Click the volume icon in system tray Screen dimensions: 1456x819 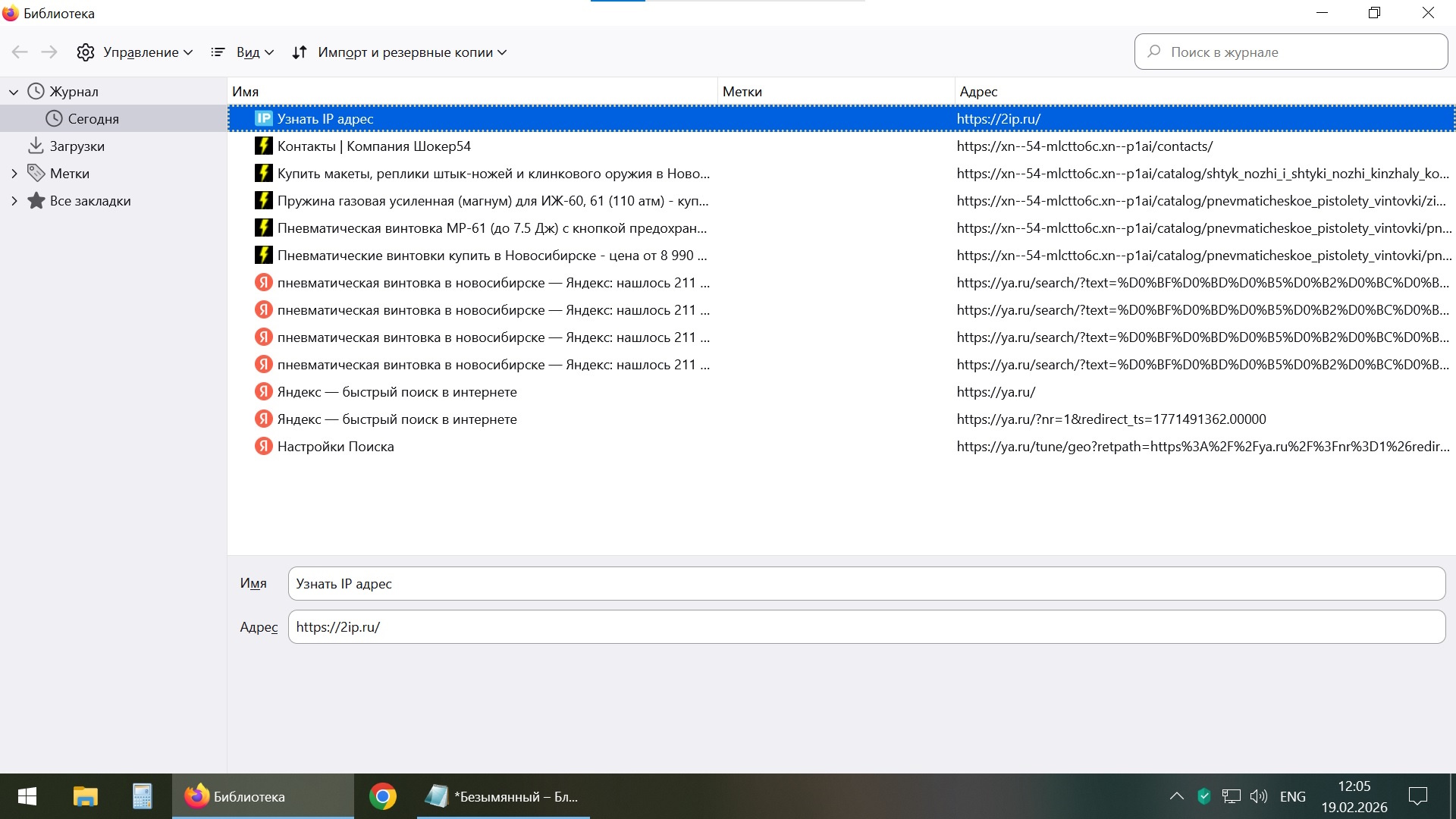click(1258, 796)
